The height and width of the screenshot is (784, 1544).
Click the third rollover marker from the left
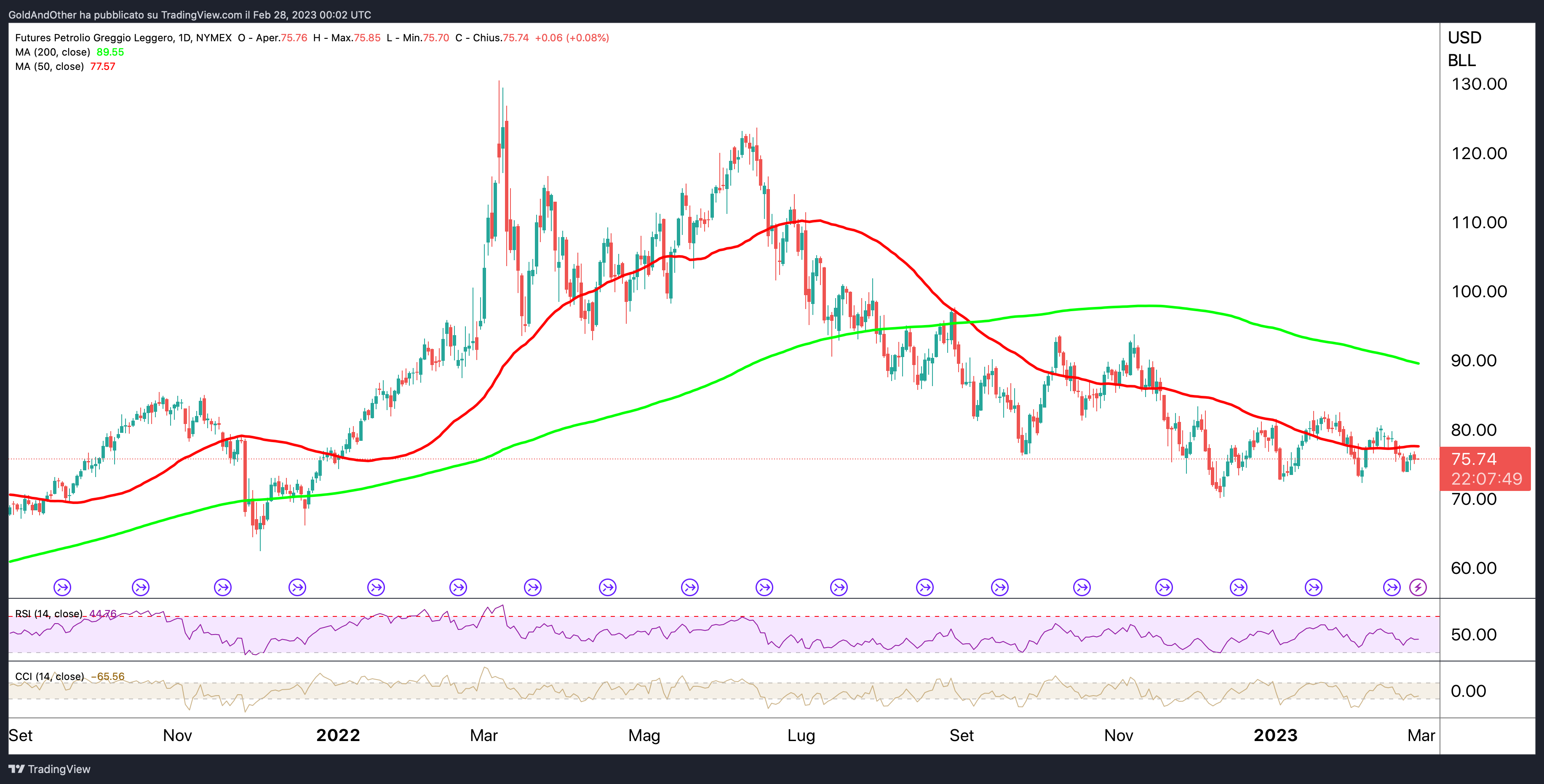223,587
